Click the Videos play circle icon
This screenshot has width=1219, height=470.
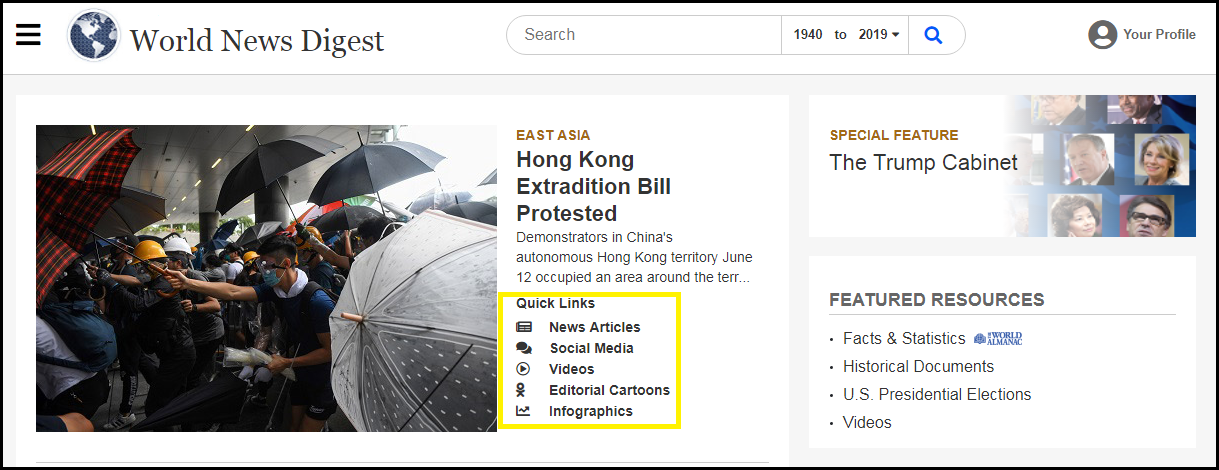(524, 369)
